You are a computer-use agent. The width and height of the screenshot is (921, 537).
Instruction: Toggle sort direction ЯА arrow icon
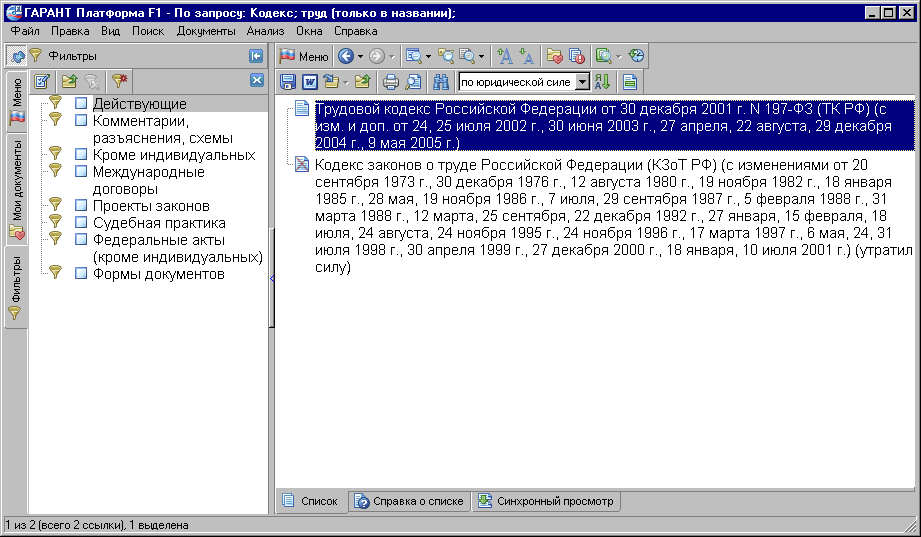602,82
